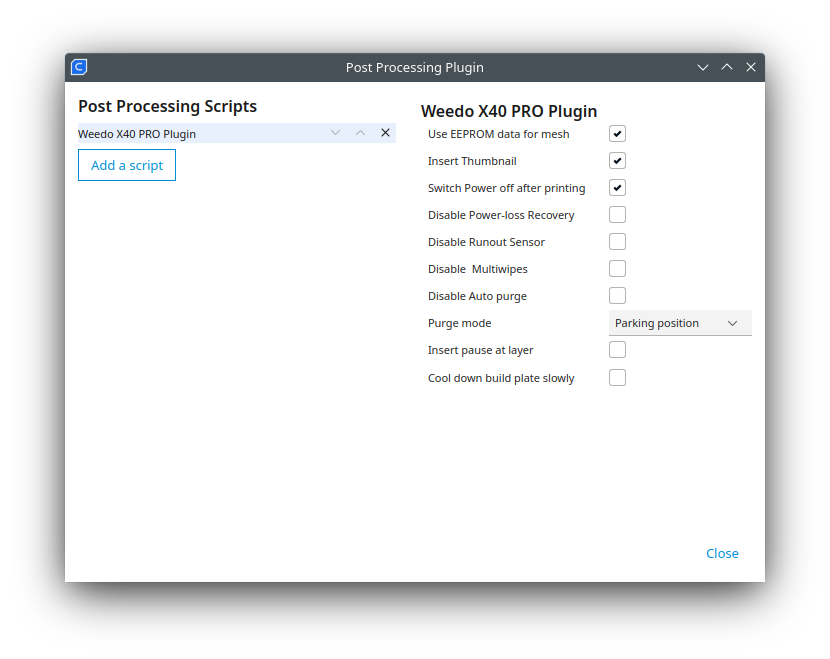Click the Cura logo in the title bar
The image size is (830, 659).
tap(78, 67)
